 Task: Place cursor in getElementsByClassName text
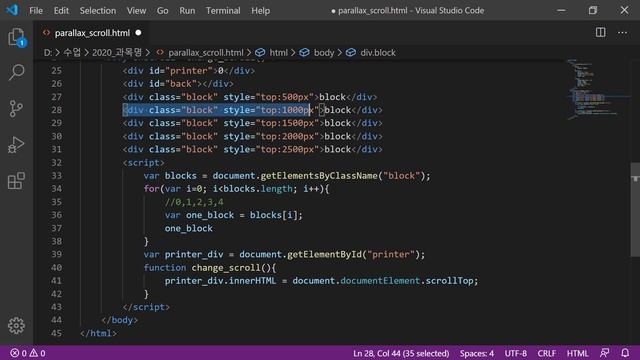coord(319,176)
